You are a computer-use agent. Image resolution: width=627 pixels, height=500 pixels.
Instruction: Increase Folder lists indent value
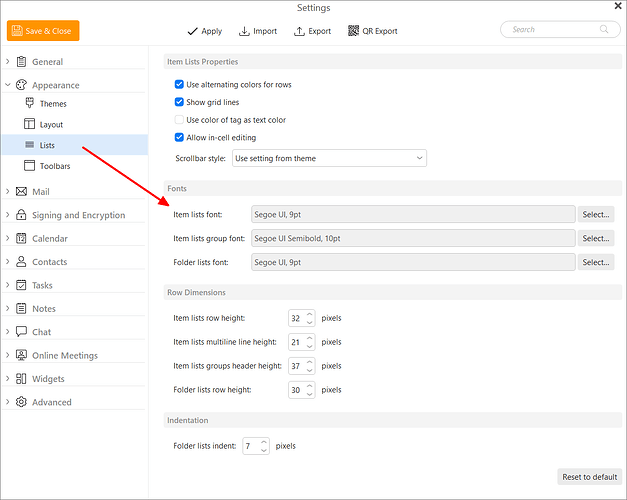[x=264, y=442]
